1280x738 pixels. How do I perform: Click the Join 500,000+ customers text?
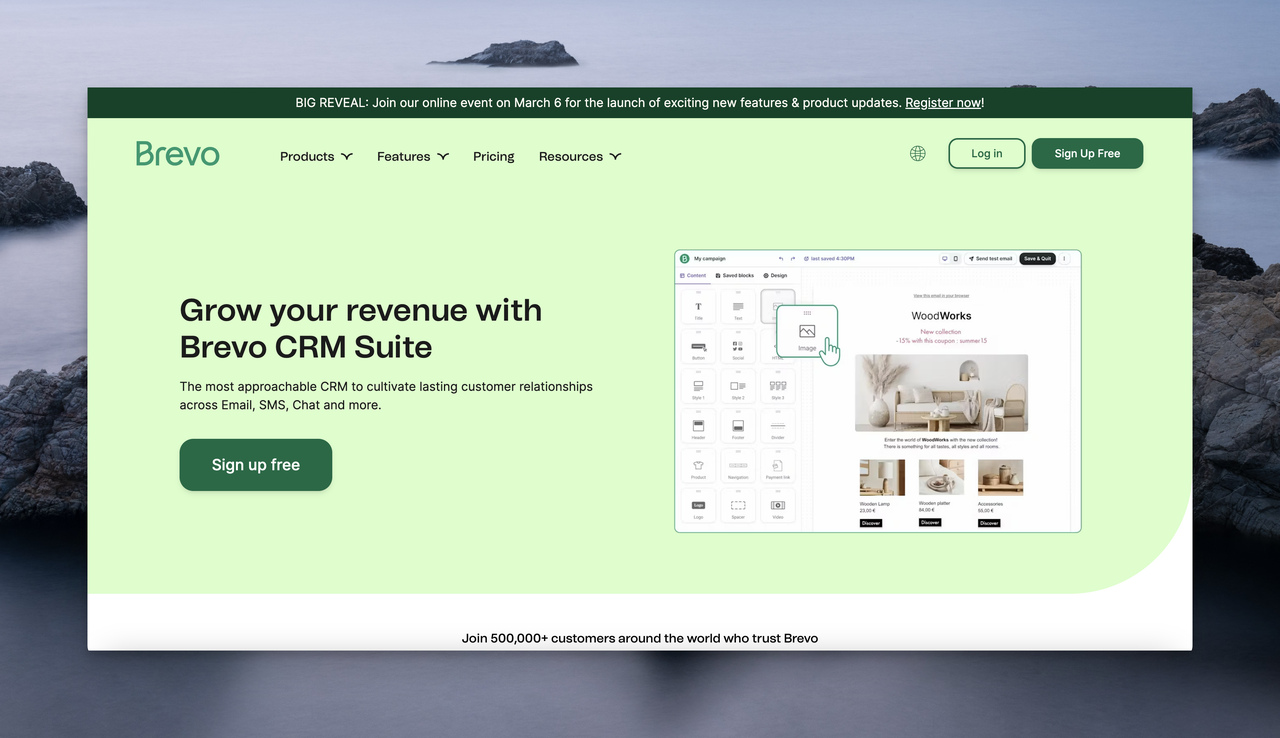(x=640, y=638)
